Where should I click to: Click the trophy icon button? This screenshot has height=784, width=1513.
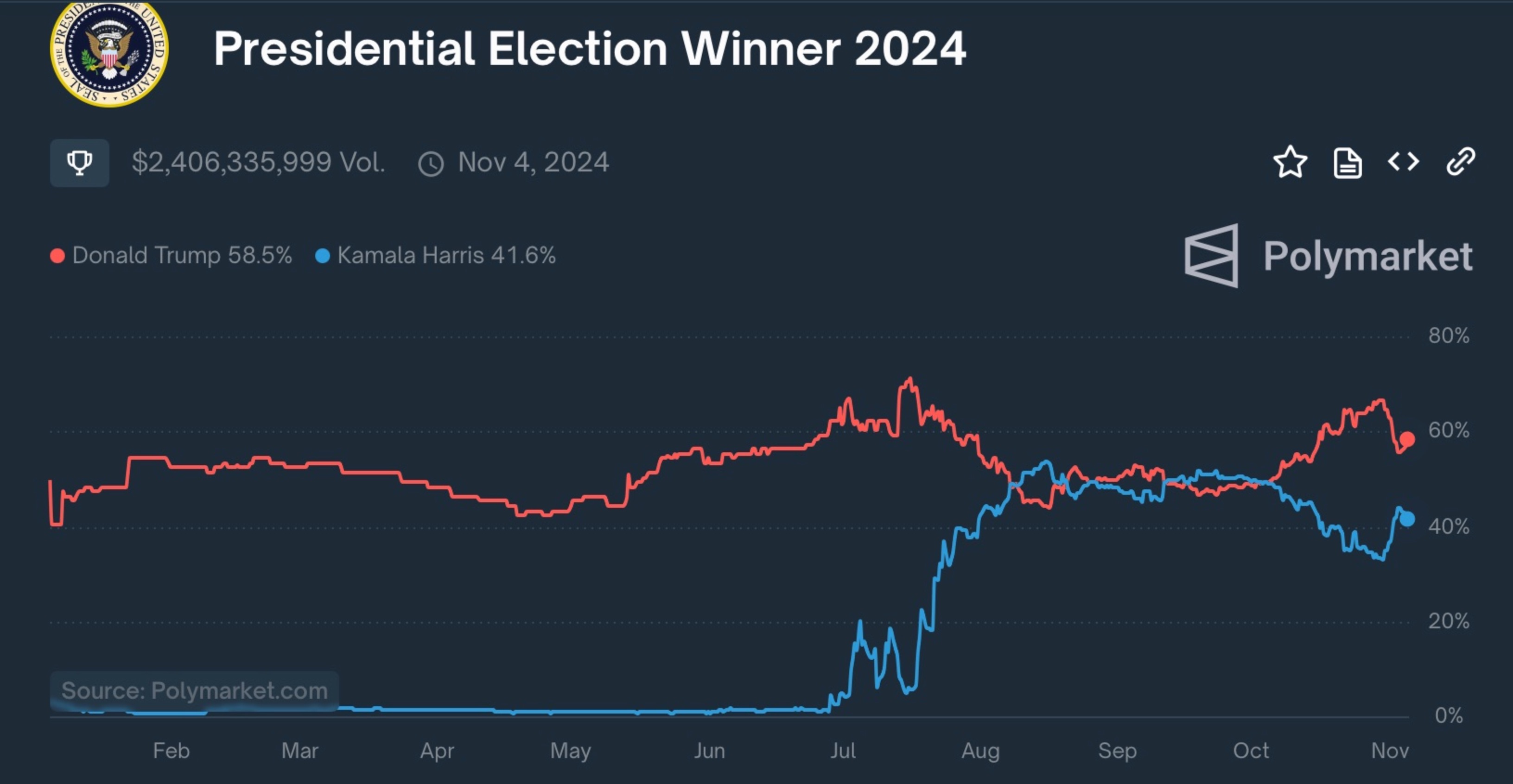[79, 163]
